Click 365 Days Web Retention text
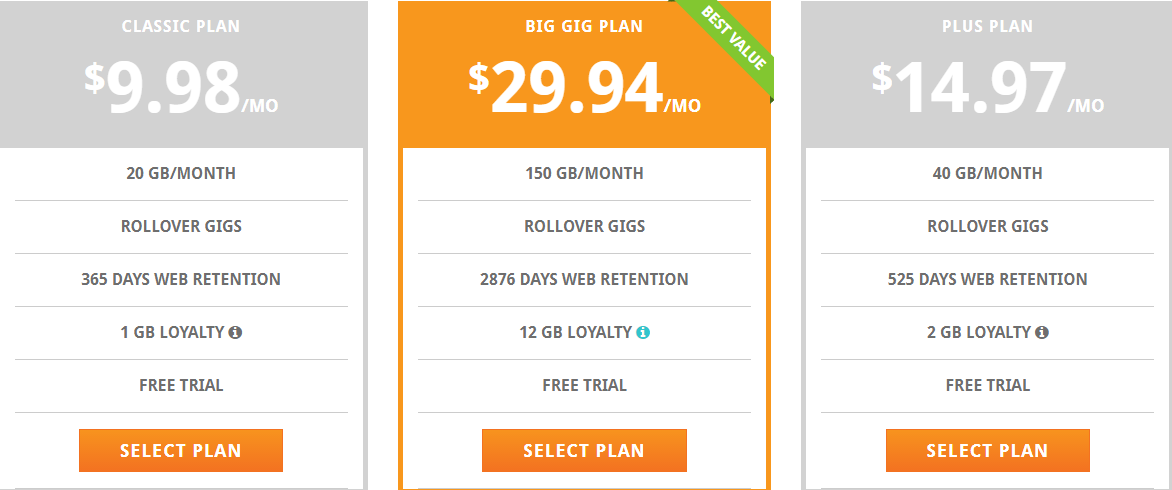 pos(181,279)
